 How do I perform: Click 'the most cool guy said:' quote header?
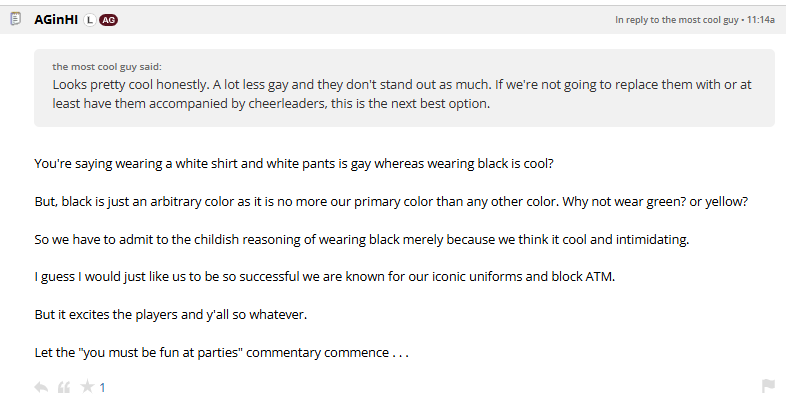click(x=113, y=66)
